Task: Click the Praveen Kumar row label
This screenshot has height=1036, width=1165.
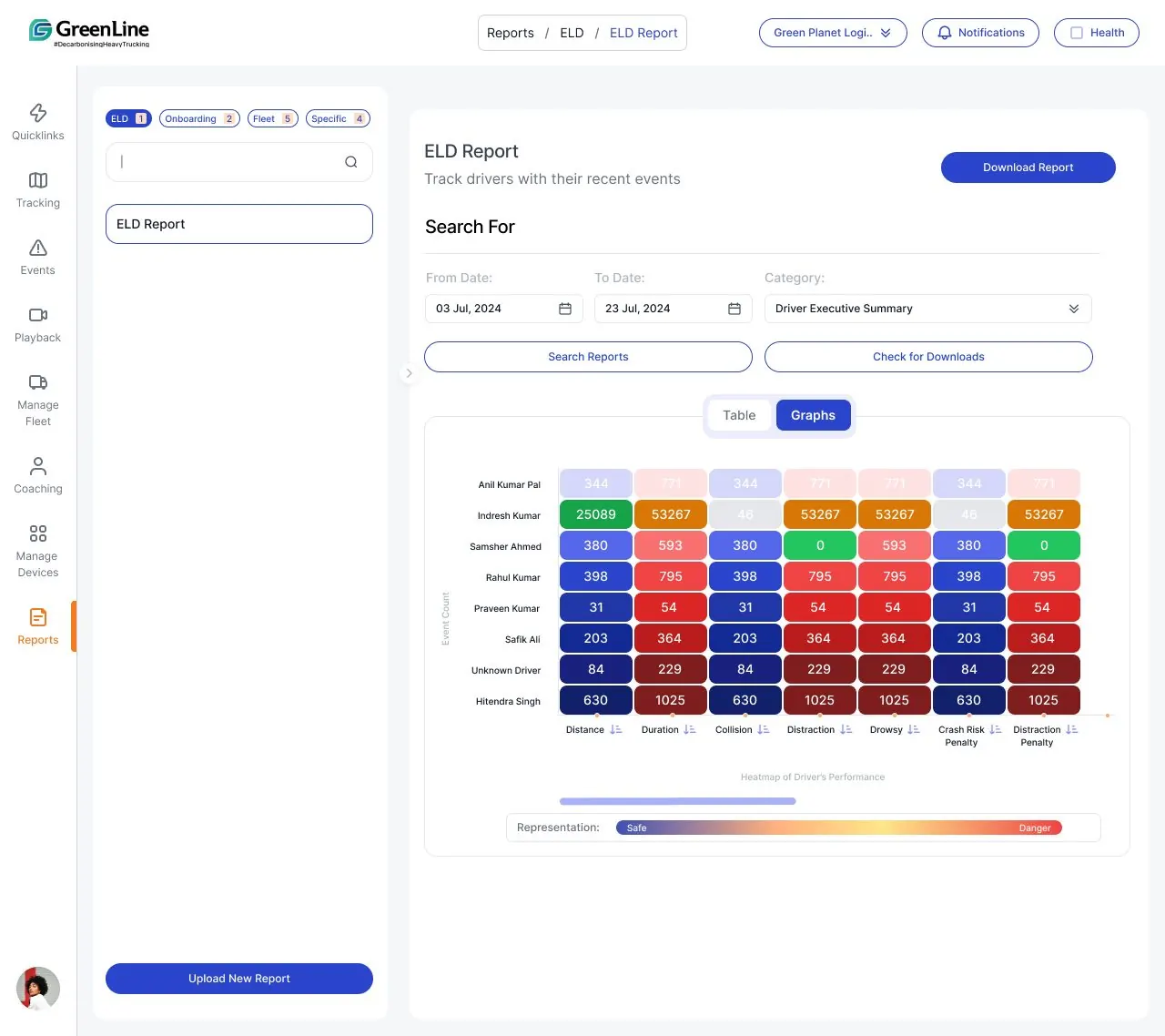Action: pyautogui.click(x=507, y=609)
